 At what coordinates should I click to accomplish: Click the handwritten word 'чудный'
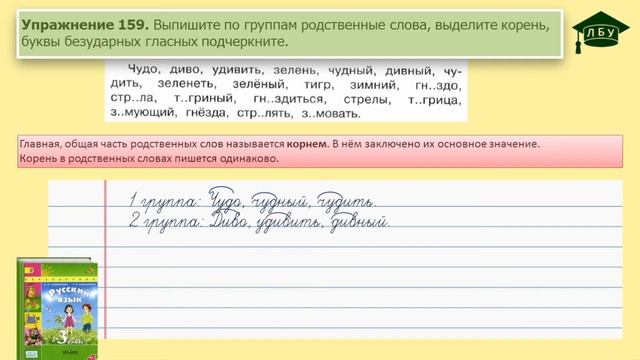[280, 200]
